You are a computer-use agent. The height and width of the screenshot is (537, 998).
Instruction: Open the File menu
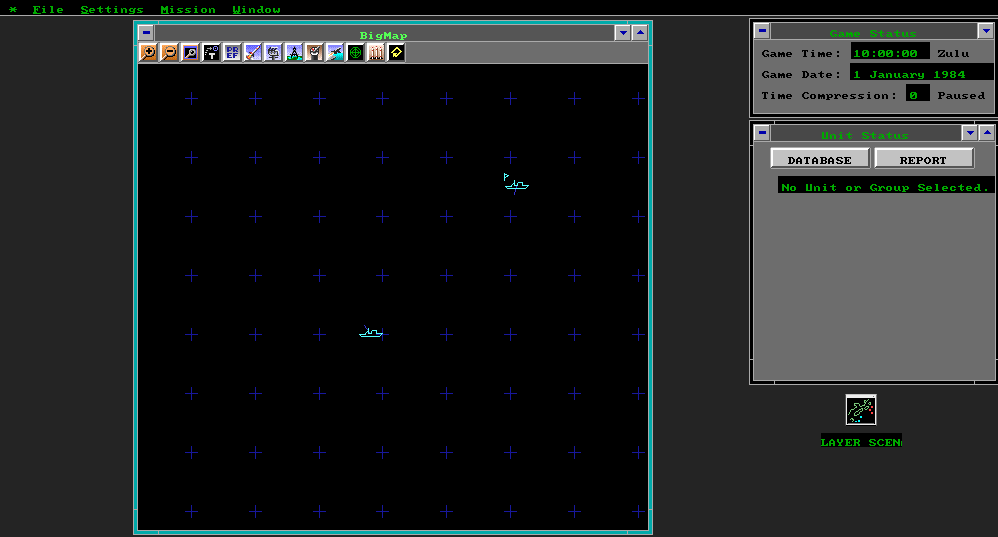(x=48, y=10)
